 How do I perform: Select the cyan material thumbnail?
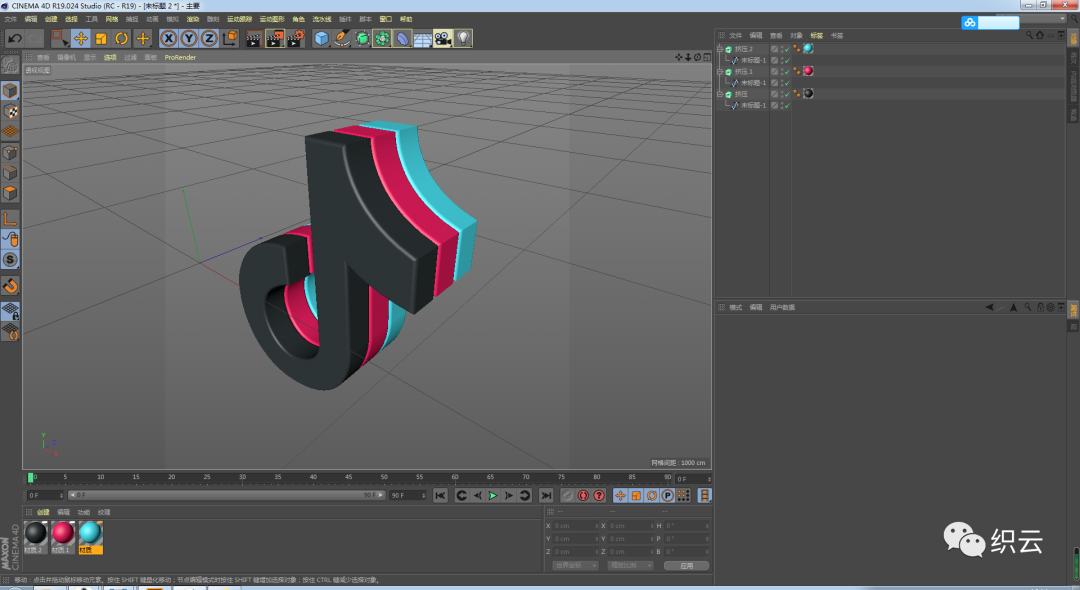point(90,537)
